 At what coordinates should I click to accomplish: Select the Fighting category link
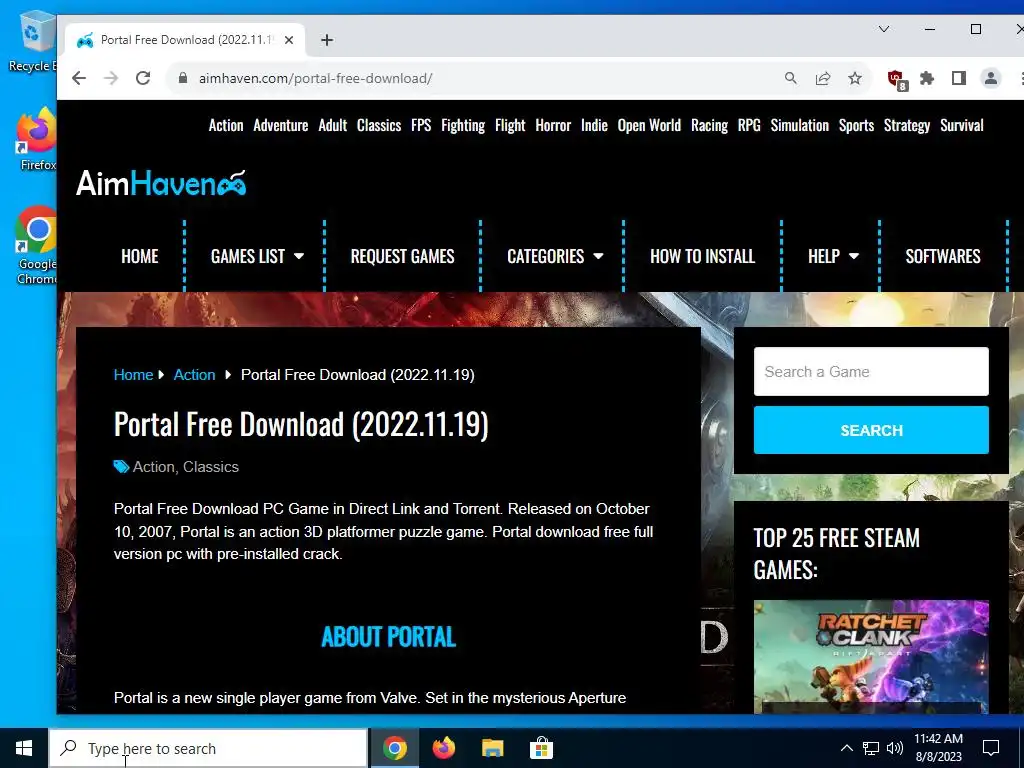pyautogui.click(x=463, y=125)
